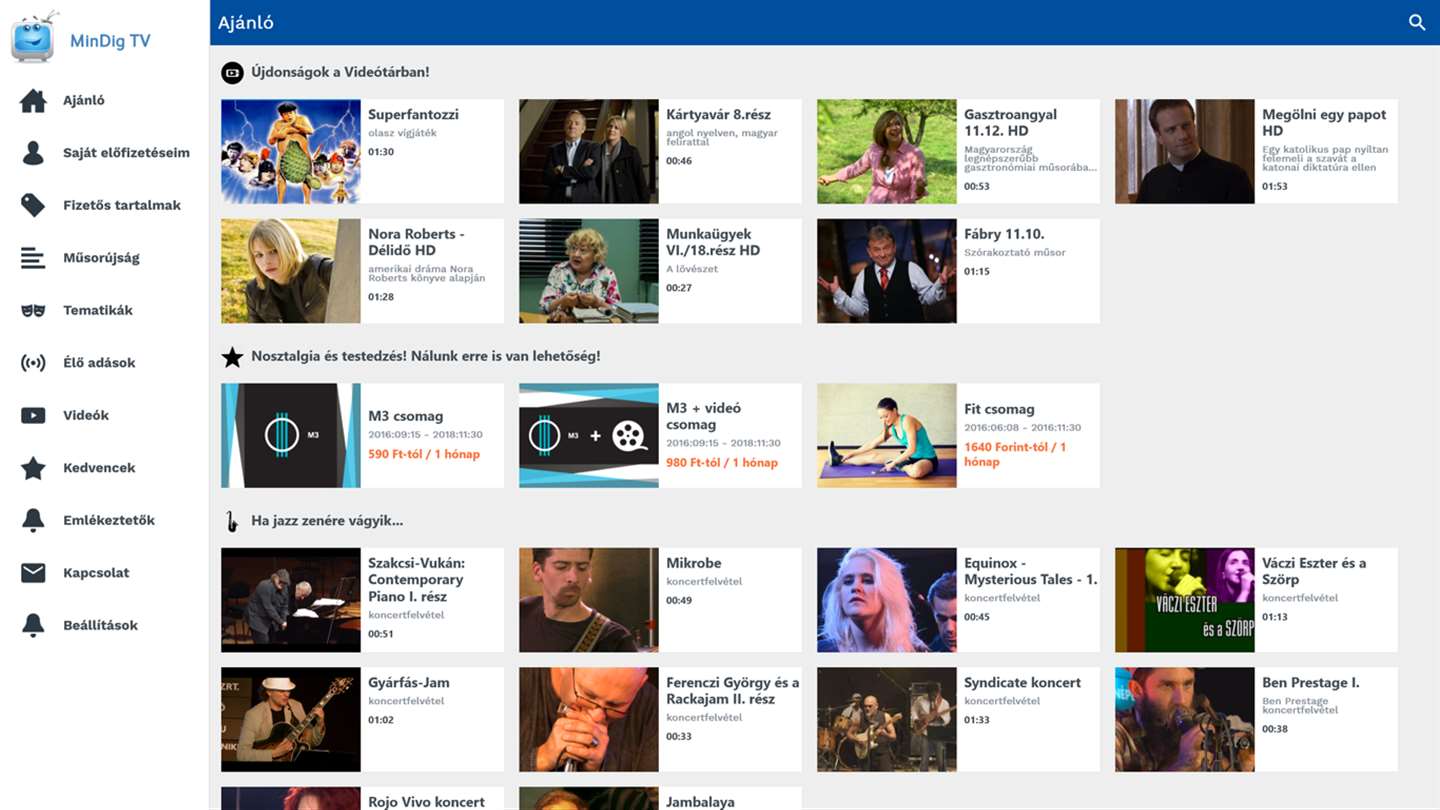Click the play icon for Videók
The width and height of the screenshot is (1440, 810).
point(33,415)
